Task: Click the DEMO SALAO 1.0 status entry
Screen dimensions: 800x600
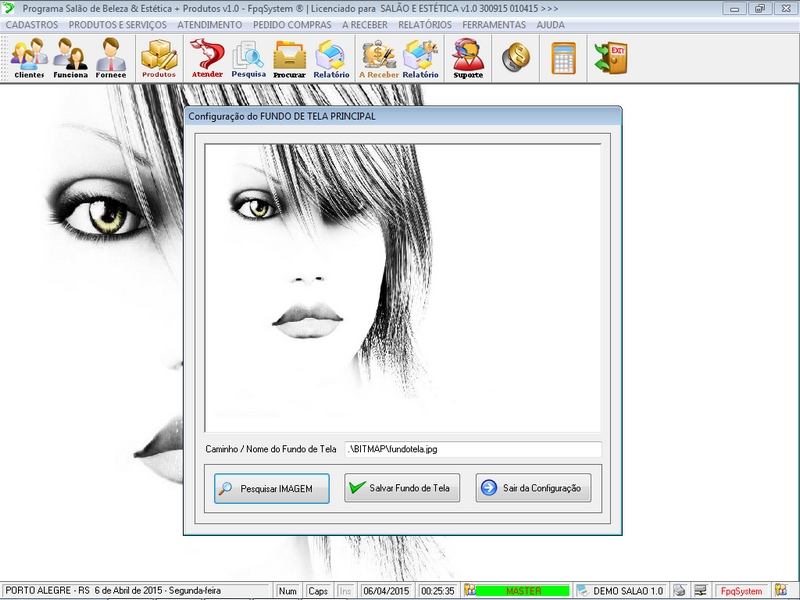Action: point(627,591)
